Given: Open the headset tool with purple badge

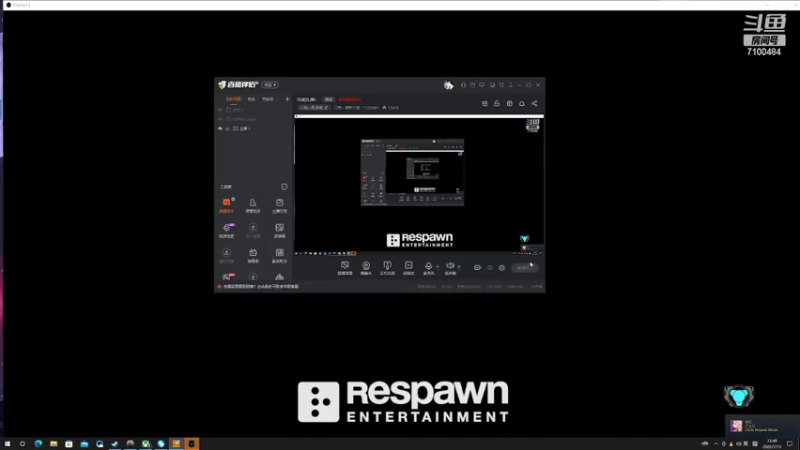Looking at the screenshot, I should click(227, 230).
